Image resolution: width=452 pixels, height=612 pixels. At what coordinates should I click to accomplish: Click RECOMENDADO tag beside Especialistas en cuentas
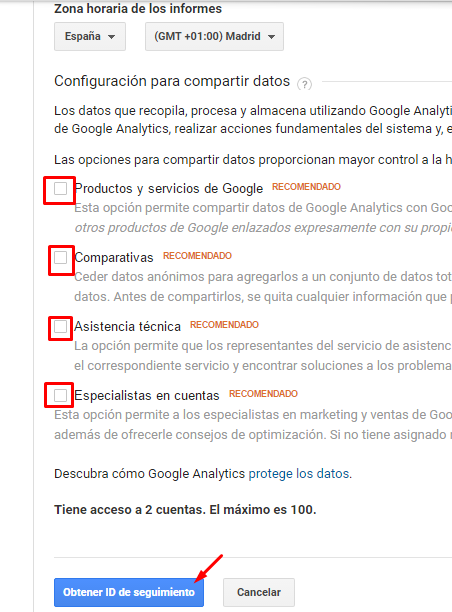click(x=263, y=394)
